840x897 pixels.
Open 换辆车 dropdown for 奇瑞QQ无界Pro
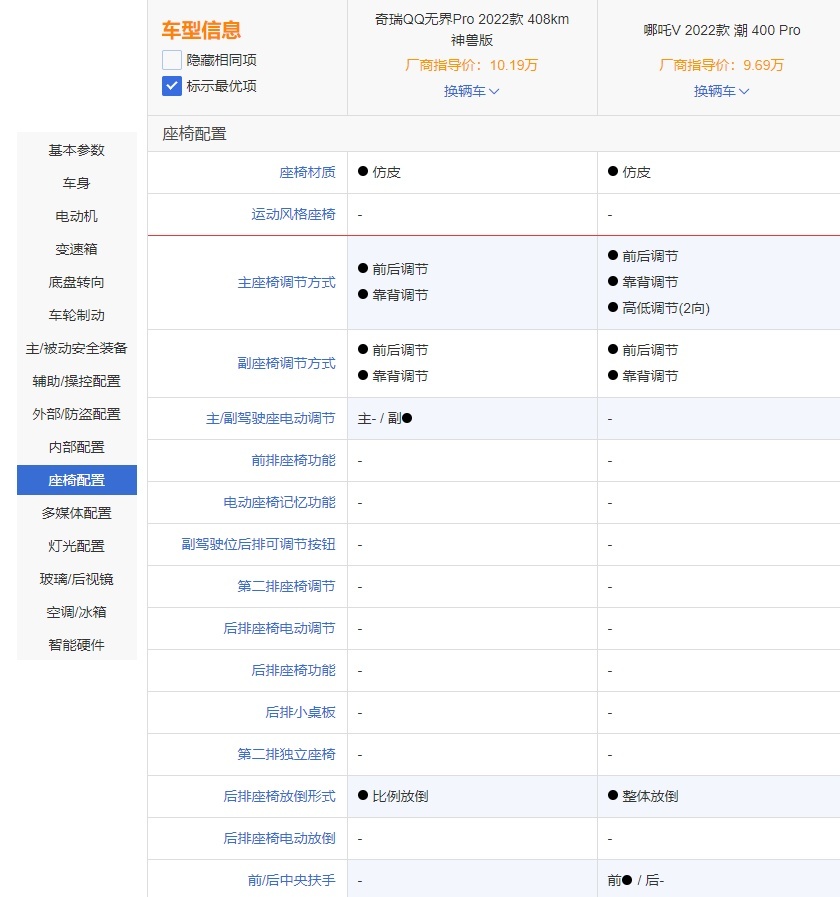[x=471, y=91]
